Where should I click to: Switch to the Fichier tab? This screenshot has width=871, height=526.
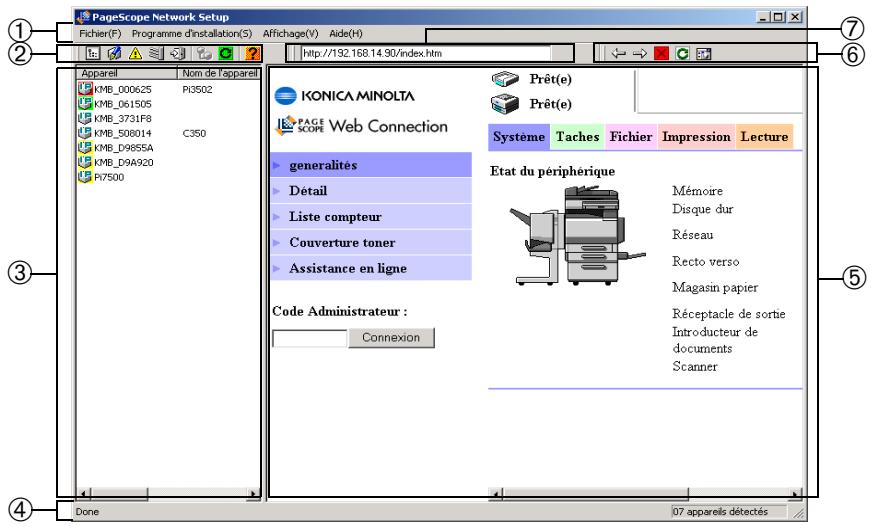tap(630, 137)
